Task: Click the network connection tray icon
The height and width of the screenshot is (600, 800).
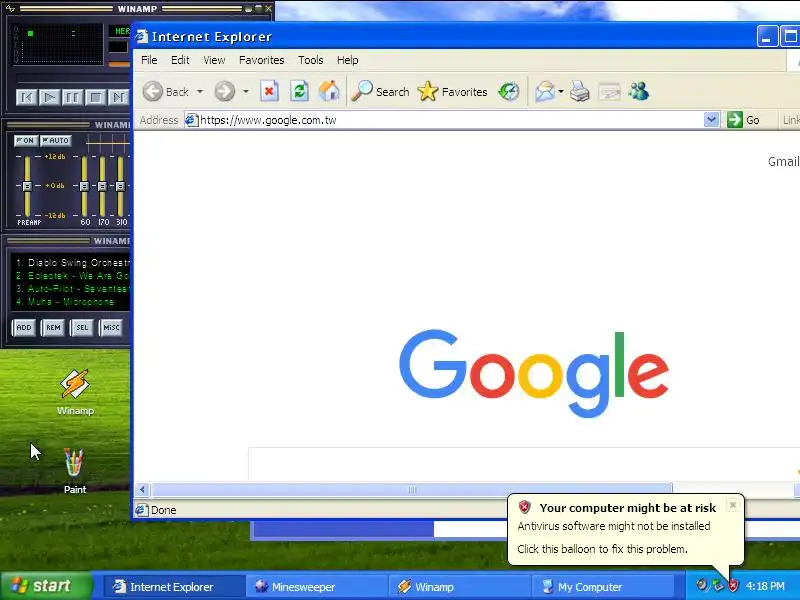Action: 718,585
